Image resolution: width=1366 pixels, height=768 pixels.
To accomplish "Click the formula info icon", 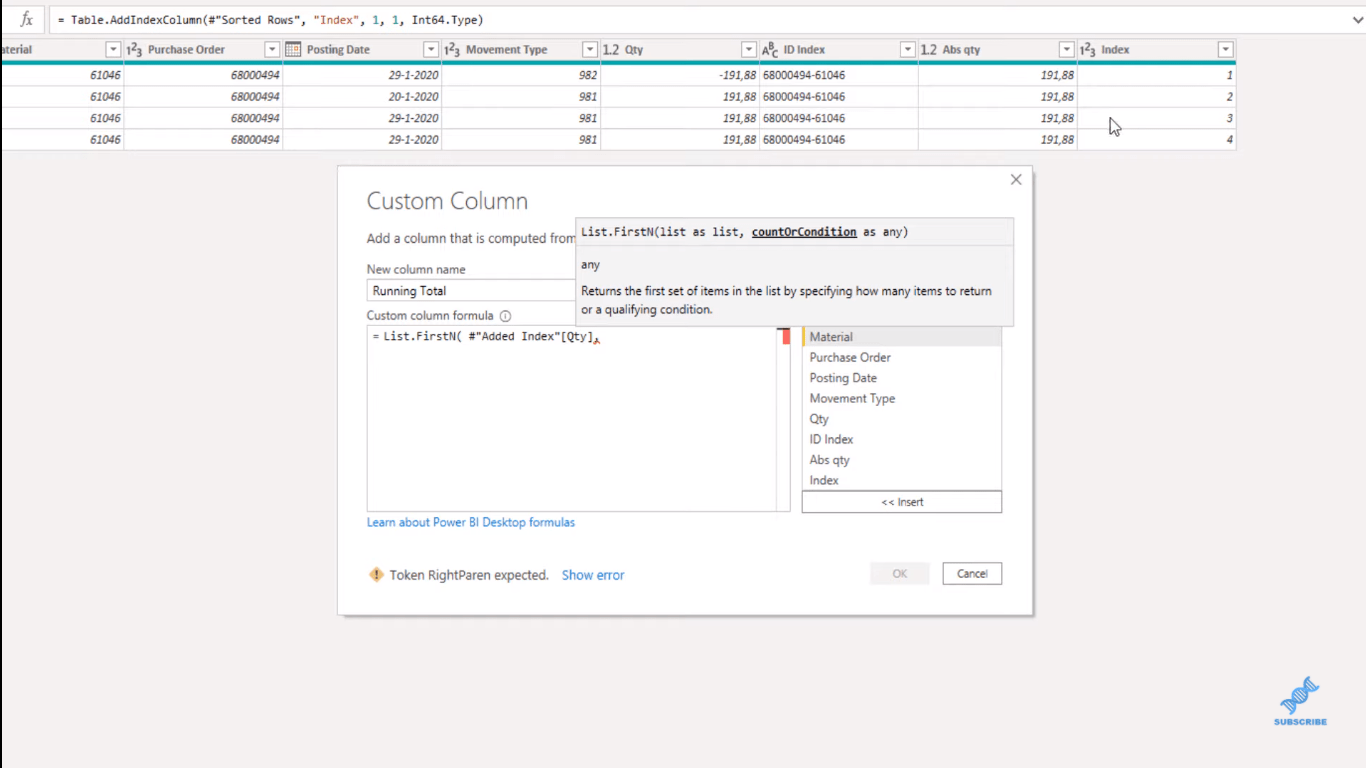I will coord(505,316).
